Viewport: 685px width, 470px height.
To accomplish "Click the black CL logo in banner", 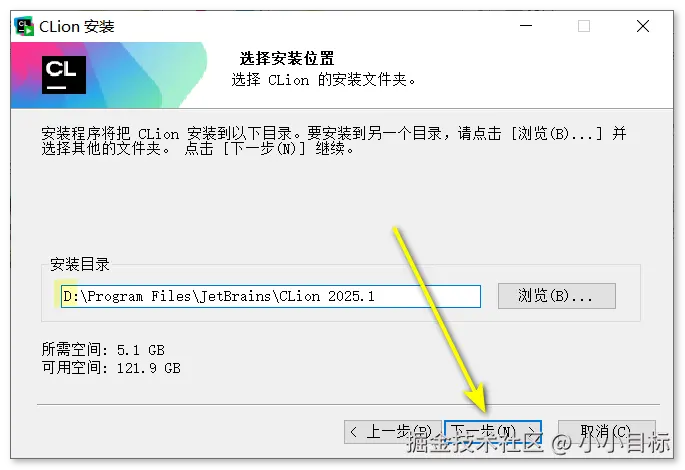I will point(64,75).
